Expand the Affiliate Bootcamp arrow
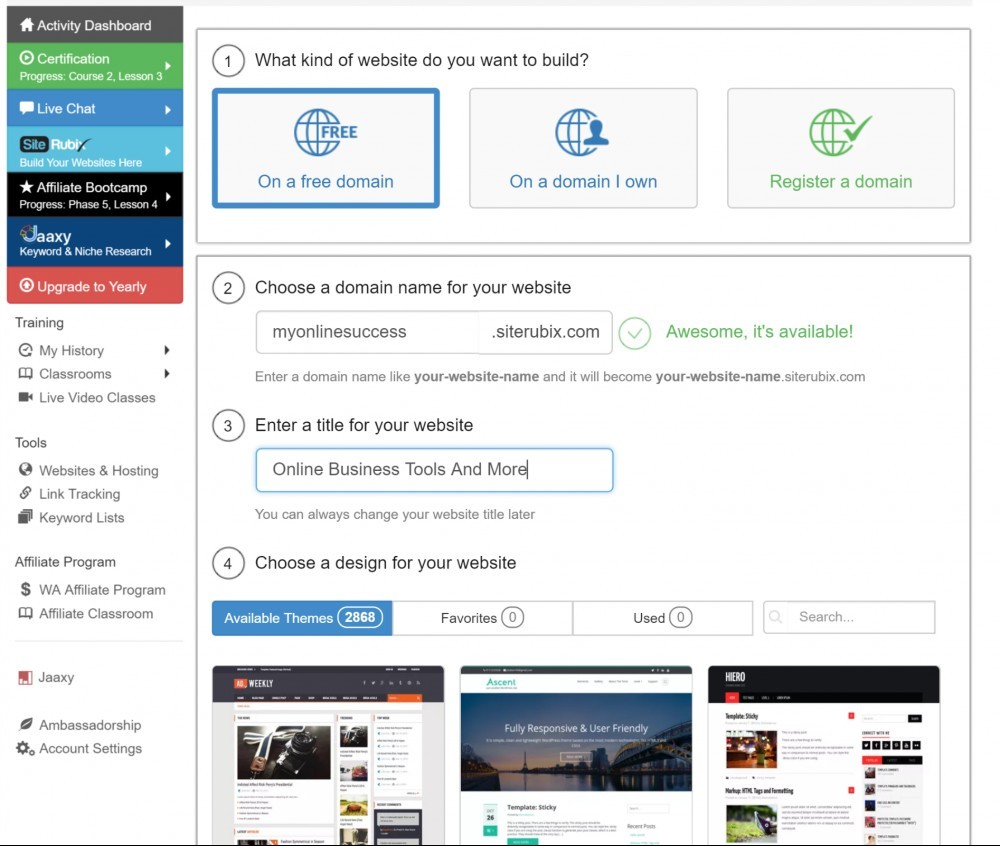The width and height of the screenshot is (1000, 846). [168, 196]
